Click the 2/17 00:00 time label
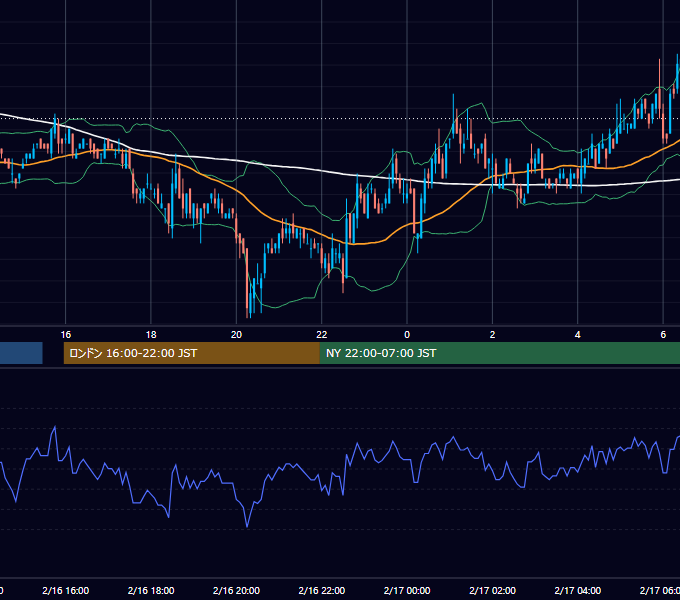Image resolution: width=680 pixels, height=600 pixels. point(407,590)
